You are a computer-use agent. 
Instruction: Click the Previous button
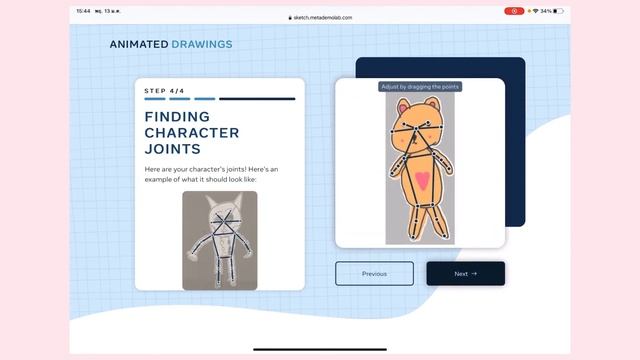pos(374,273)
